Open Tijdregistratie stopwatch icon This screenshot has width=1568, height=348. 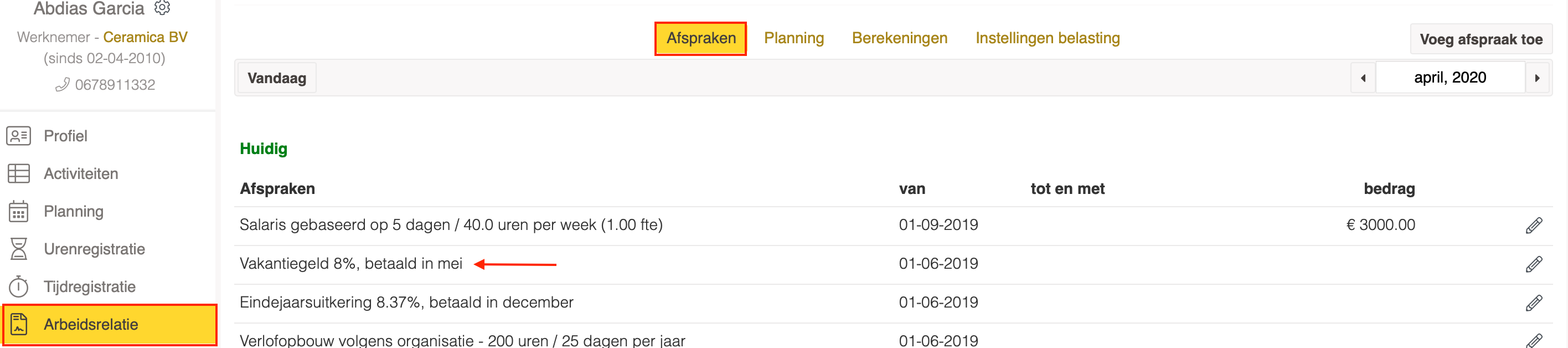pyautogui.click(x=18, y=286)
